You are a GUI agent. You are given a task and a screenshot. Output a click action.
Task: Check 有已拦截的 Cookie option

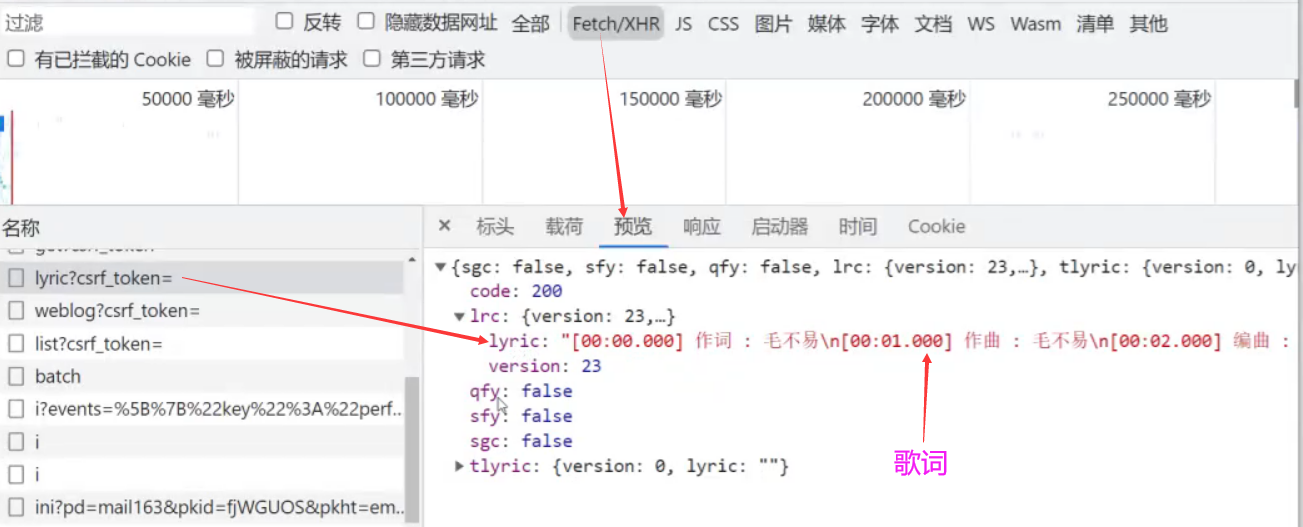[15, 59]
